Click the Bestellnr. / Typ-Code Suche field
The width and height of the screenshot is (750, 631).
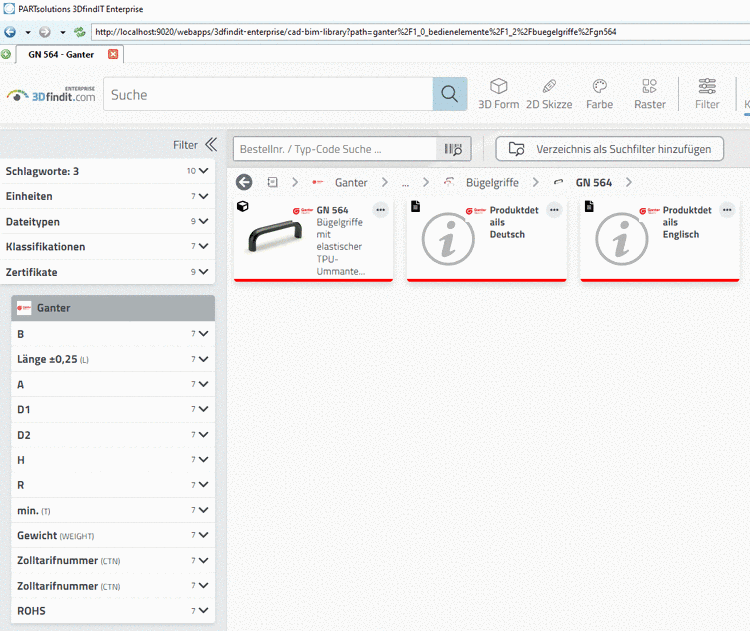(x=335, y=149)
